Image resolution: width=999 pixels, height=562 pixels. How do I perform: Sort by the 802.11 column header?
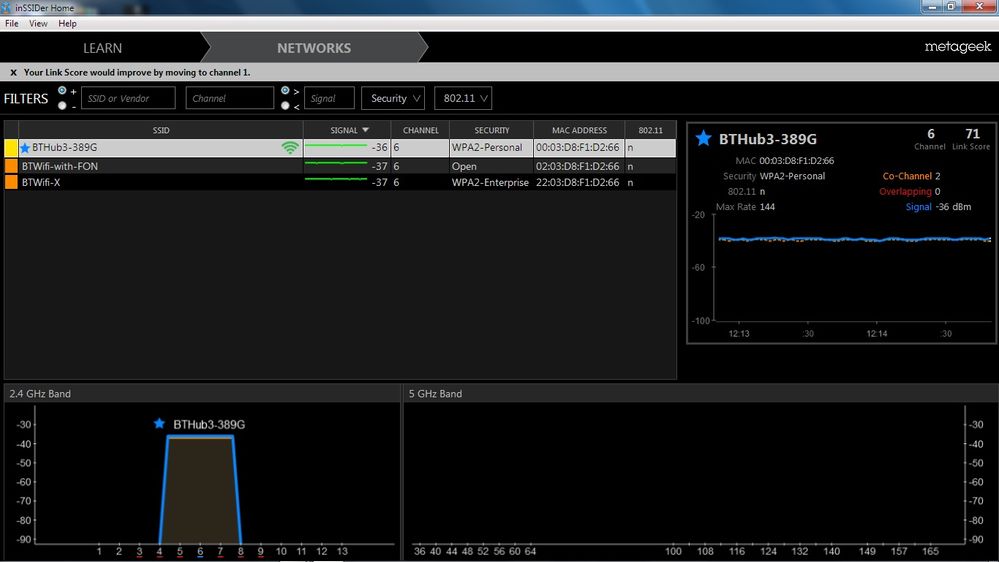[x=650, y=130]
